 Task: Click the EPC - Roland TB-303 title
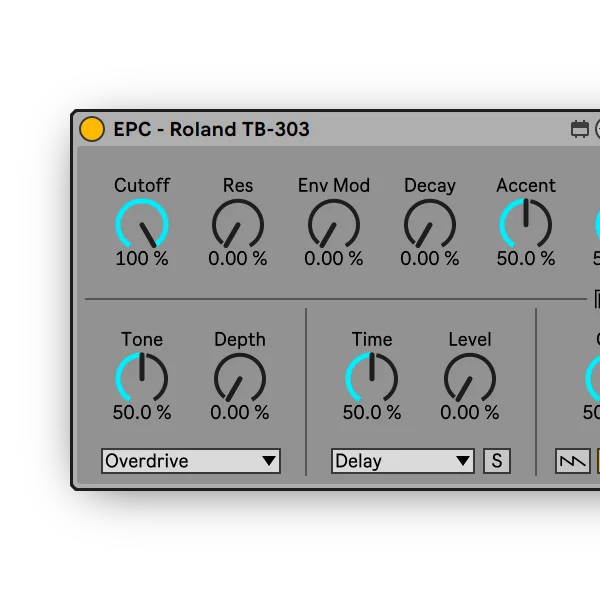212,129
